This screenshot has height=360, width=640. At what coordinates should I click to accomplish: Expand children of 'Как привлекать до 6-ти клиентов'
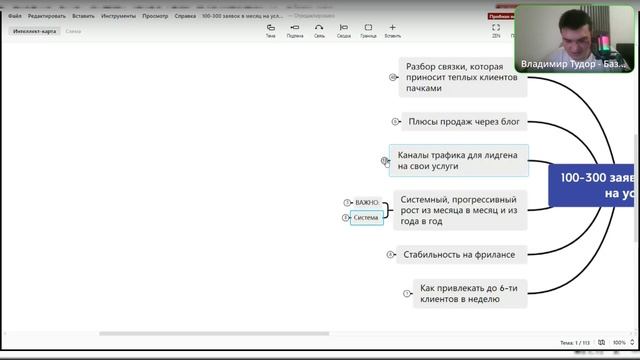407,293
